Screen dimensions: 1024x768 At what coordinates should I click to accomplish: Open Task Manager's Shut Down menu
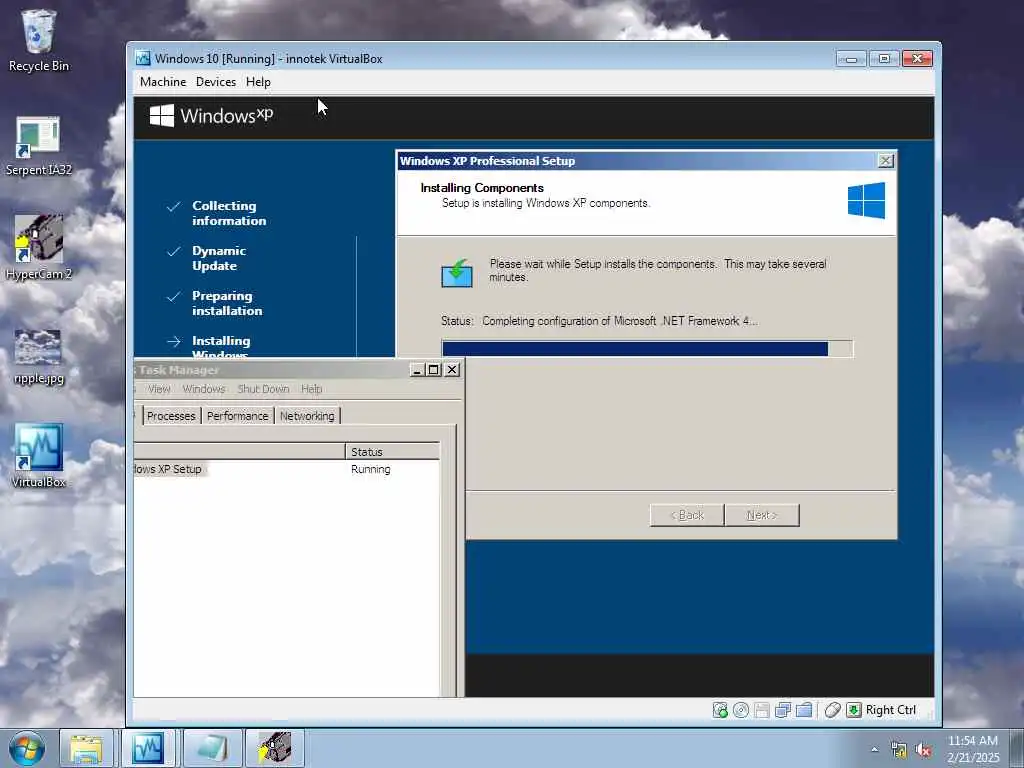click(x=263, y=389)
